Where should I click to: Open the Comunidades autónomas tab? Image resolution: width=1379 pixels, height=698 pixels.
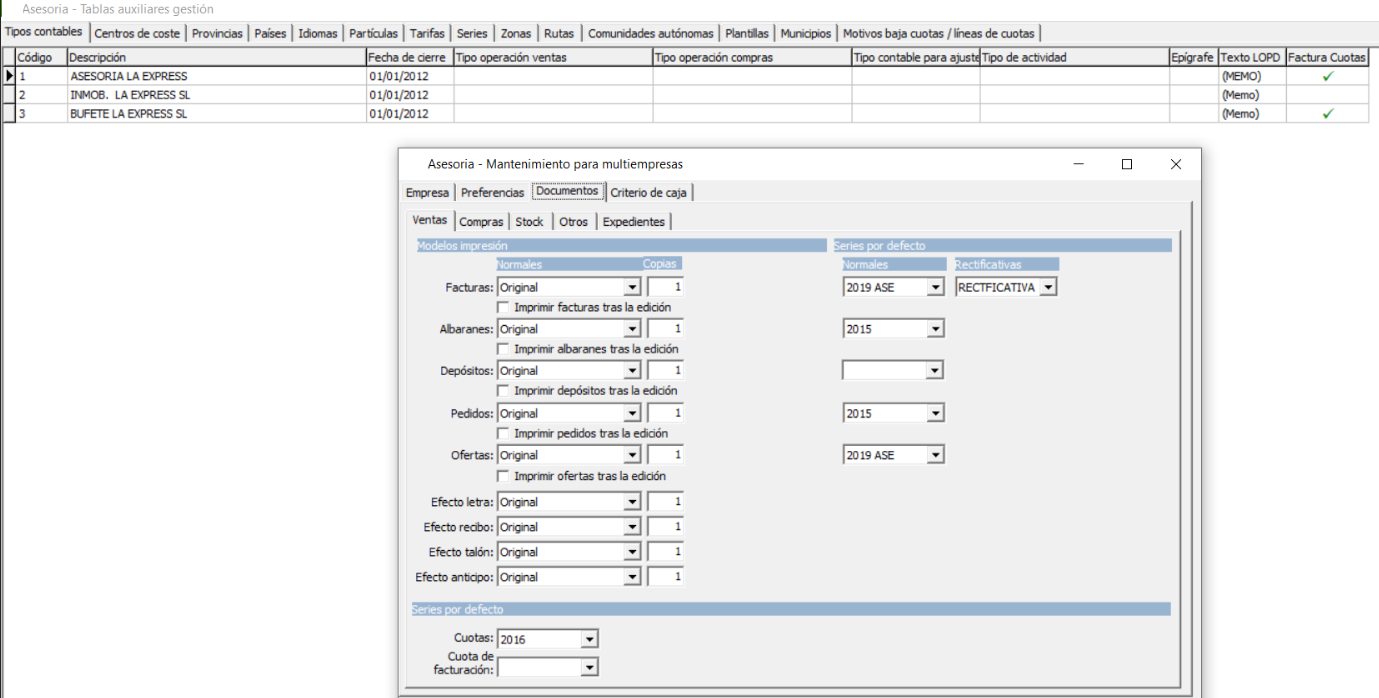651,33
